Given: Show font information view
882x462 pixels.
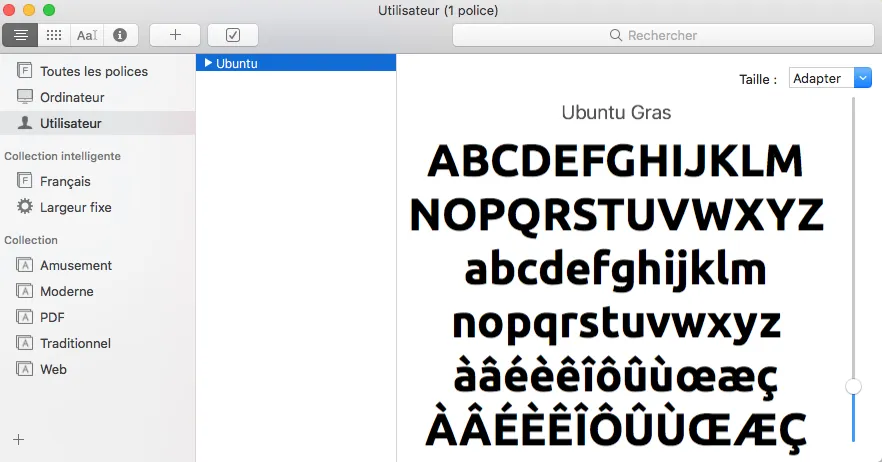Looking at the screenshot, I should coord(120,35).
